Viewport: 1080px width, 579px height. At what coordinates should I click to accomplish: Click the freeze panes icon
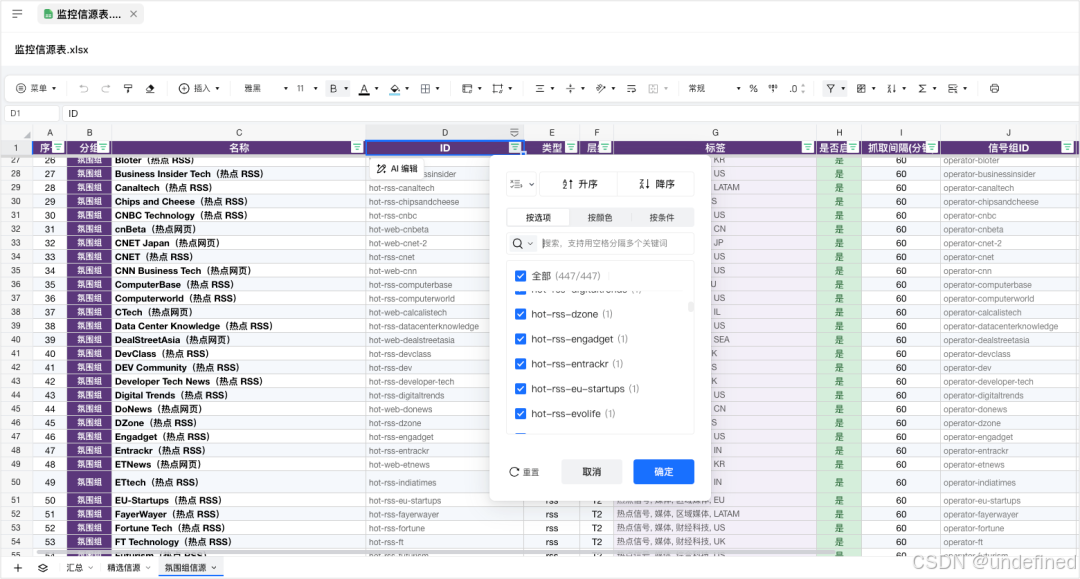pyautogui.click(x=467, y=88)
